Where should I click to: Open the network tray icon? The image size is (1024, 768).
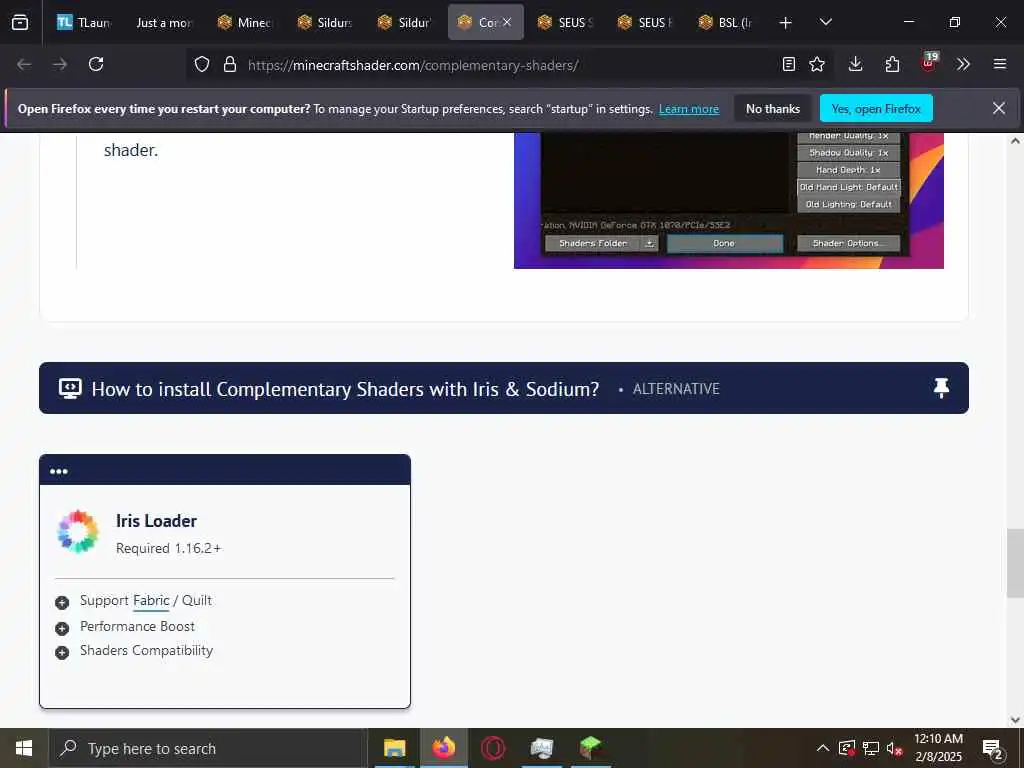[870, 748]
